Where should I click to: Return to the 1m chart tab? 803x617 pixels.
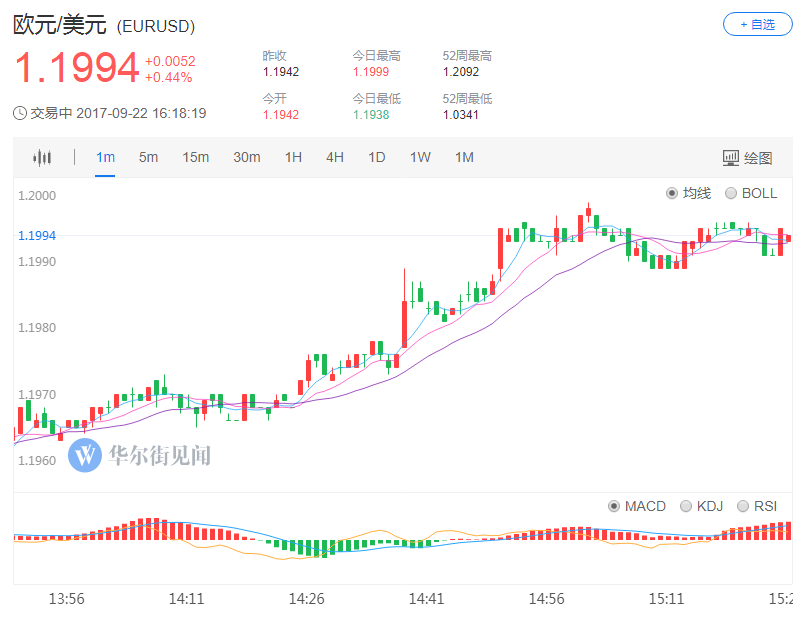(106, 157)
